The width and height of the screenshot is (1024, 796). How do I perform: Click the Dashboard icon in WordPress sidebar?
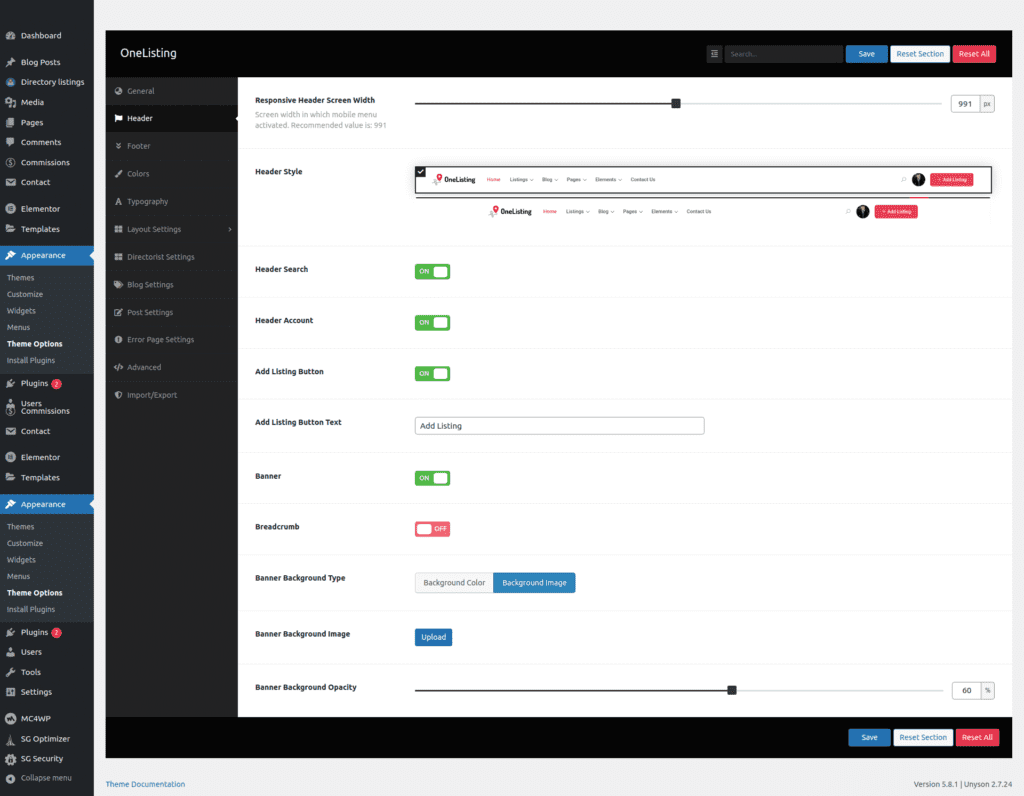click(x=10, y=36)
